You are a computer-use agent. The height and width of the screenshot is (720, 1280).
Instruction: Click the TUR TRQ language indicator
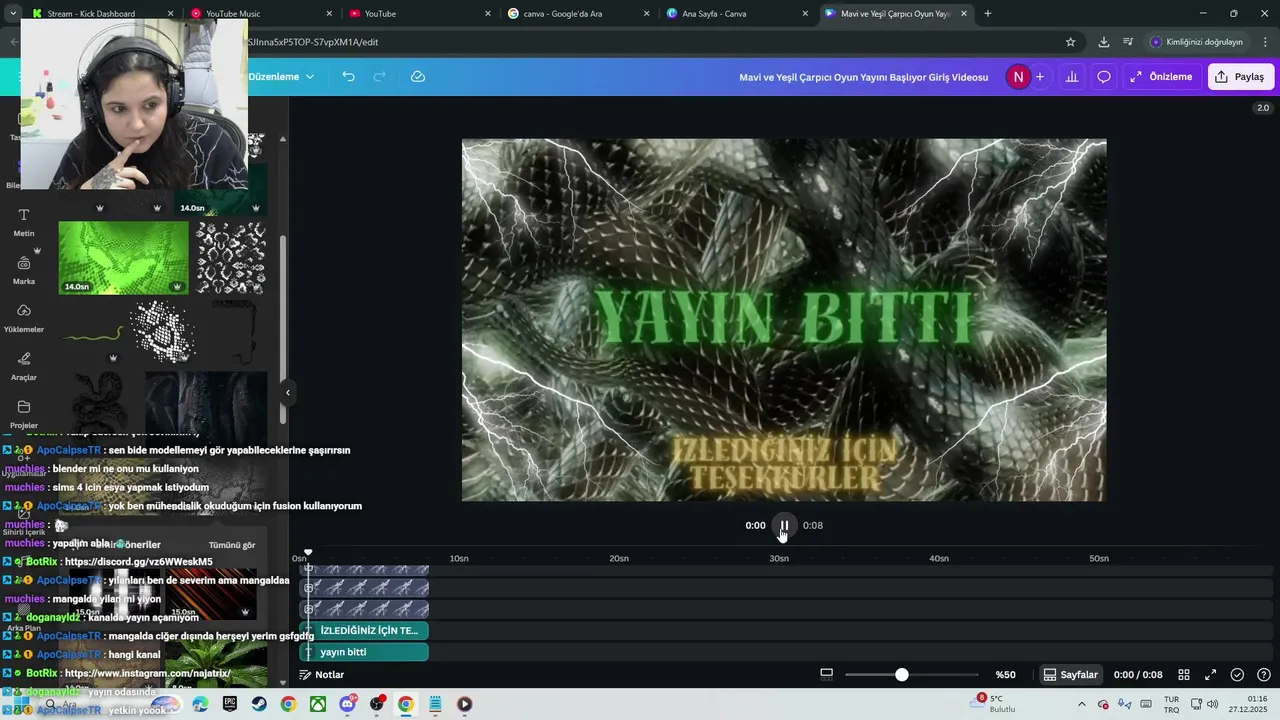pos(1172,704)
